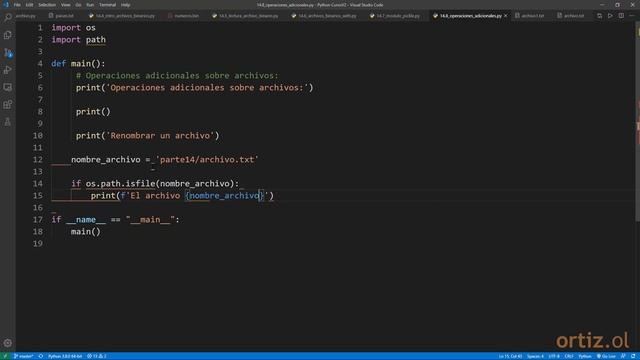This screenshot has width=640, height=360.
Task: Open the Run menu
Action: click(90, 5)
